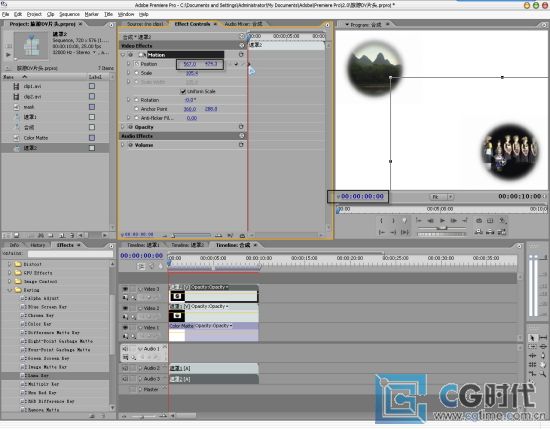Set Out point in Program monitor
Image resolution: width=550 pixels, height=429 pixels.
pyautogui.click(x=393, y=221)
